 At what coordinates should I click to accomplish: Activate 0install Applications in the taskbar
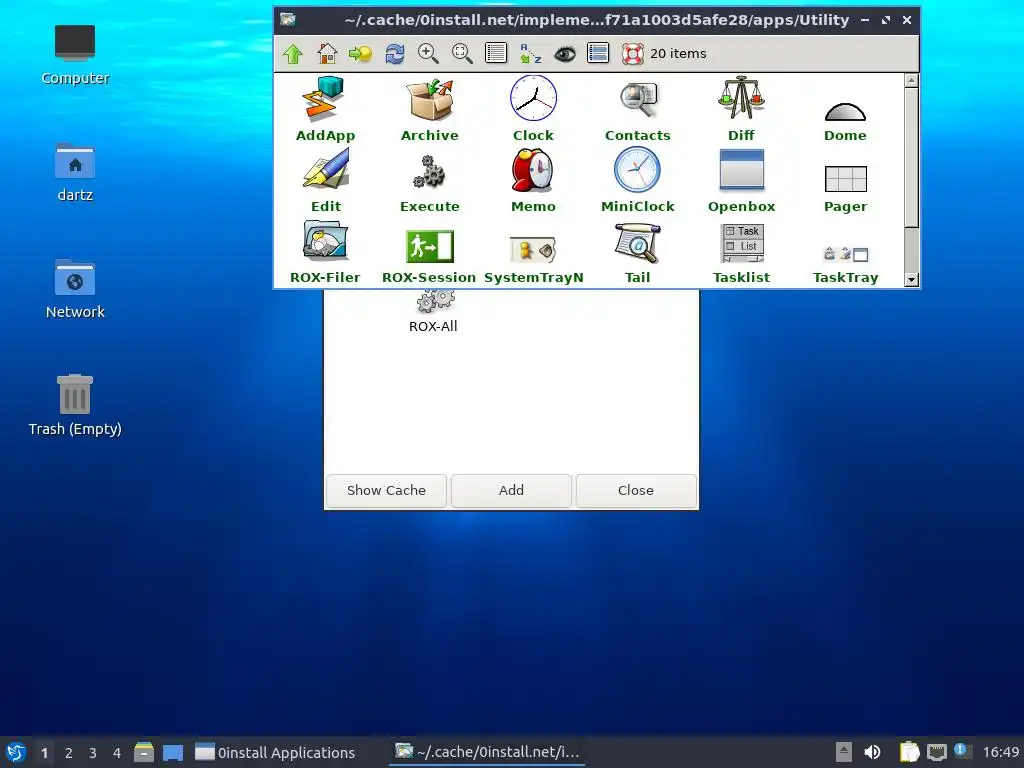pos(276,752)
